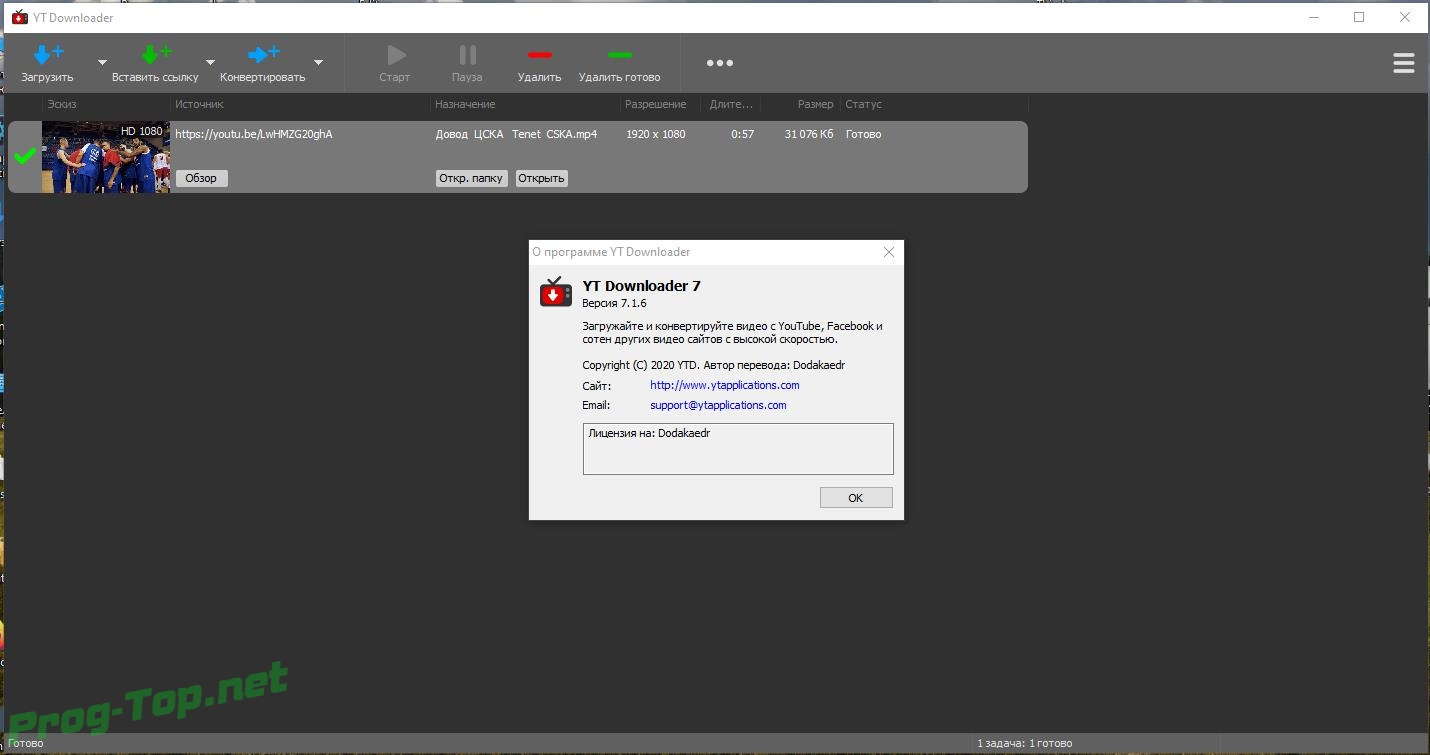Click the 1920 x 1080 resolution cell

click(656, 134)
